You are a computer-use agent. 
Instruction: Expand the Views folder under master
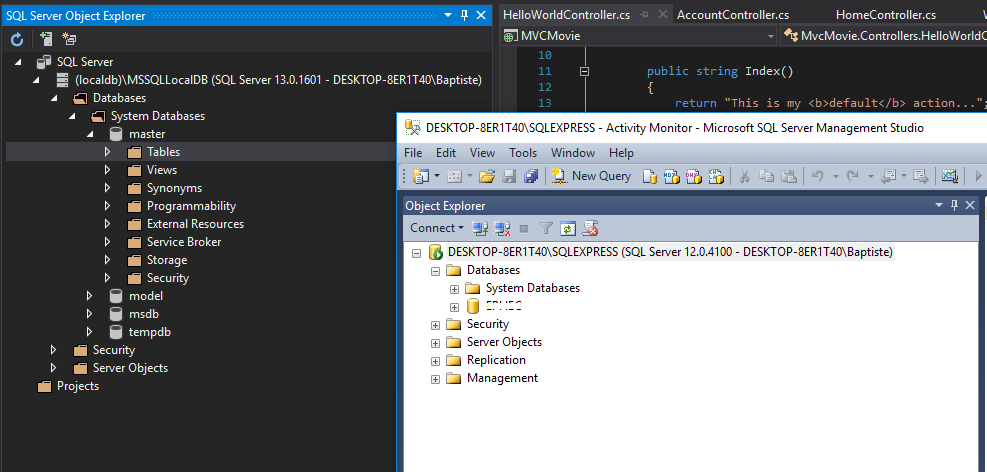pos(108,170)
